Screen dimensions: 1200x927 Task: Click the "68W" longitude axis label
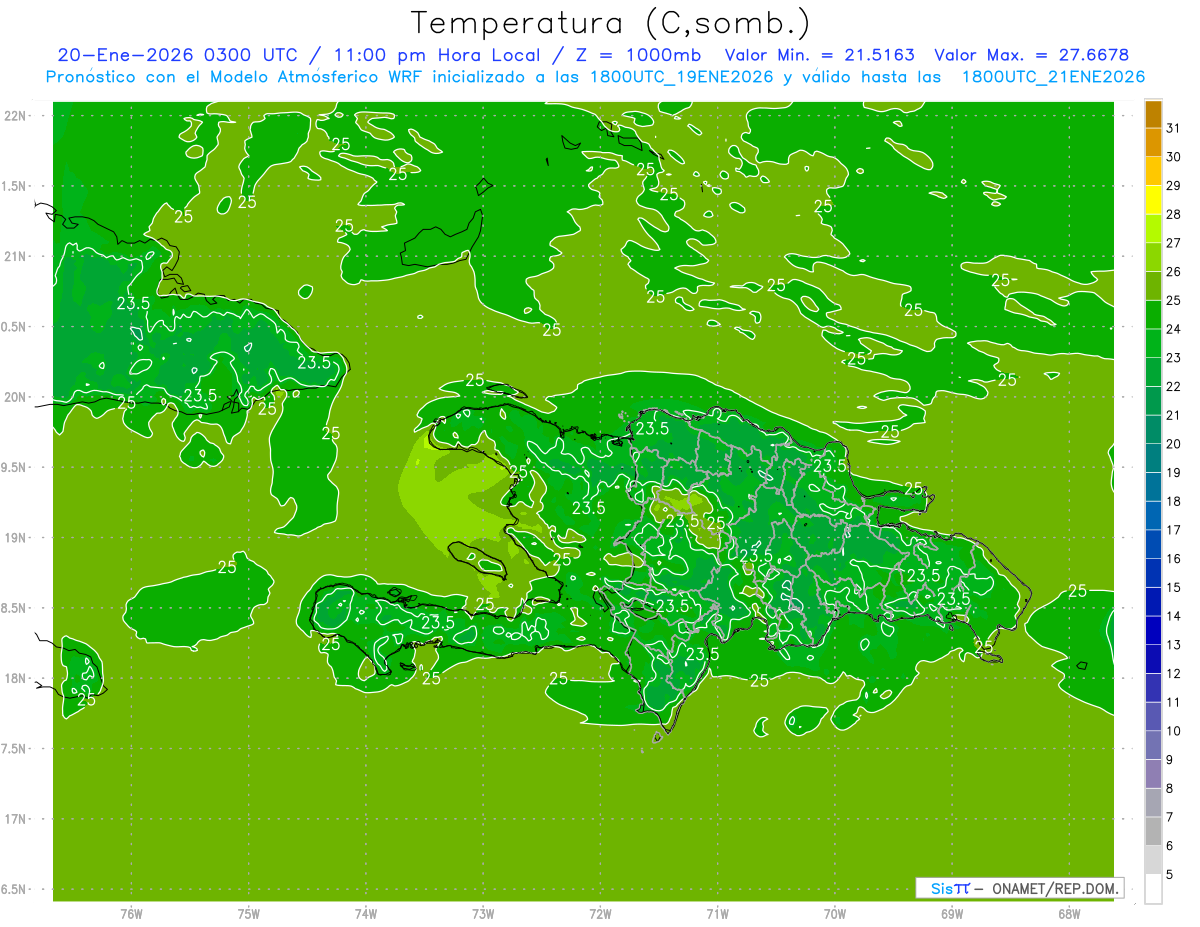[1069, 914]
